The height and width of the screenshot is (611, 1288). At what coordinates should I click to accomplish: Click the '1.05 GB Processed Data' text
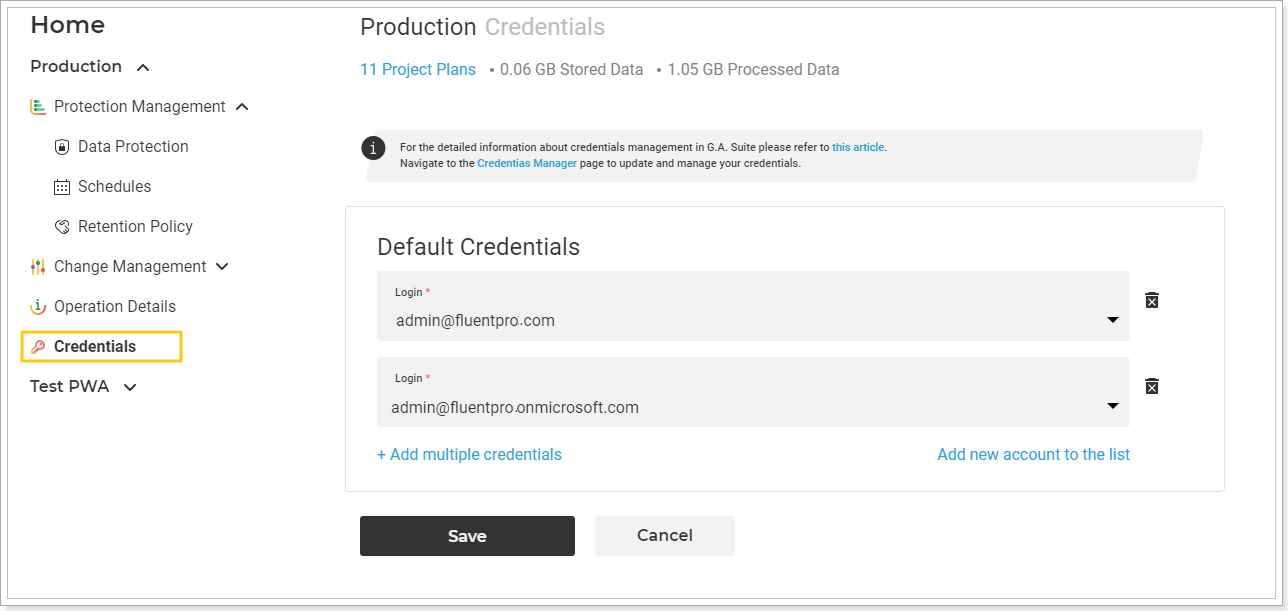click(x=753, y=70)
